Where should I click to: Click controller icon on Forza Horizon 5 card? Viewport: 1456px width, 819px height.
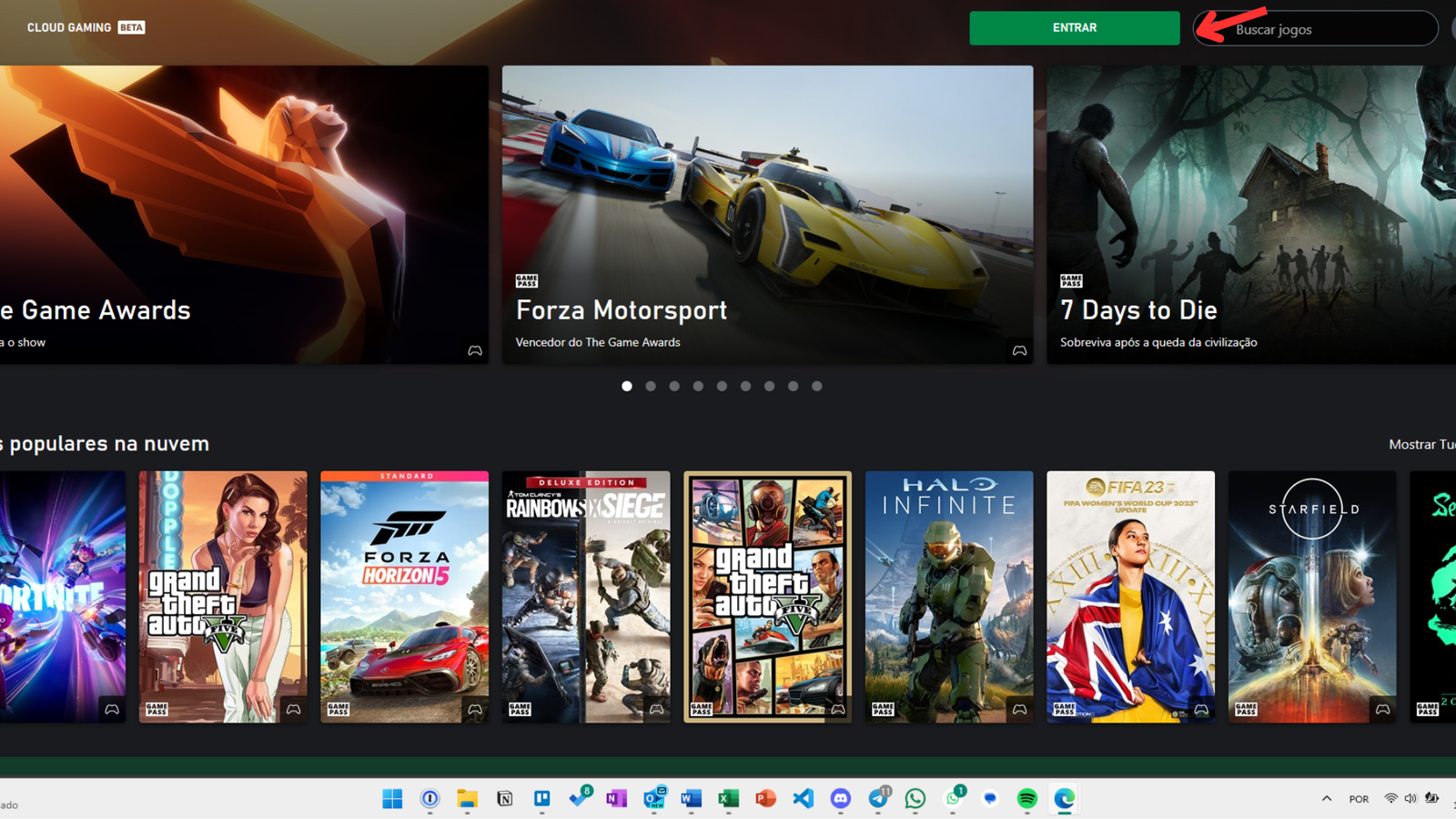(475, 709)
